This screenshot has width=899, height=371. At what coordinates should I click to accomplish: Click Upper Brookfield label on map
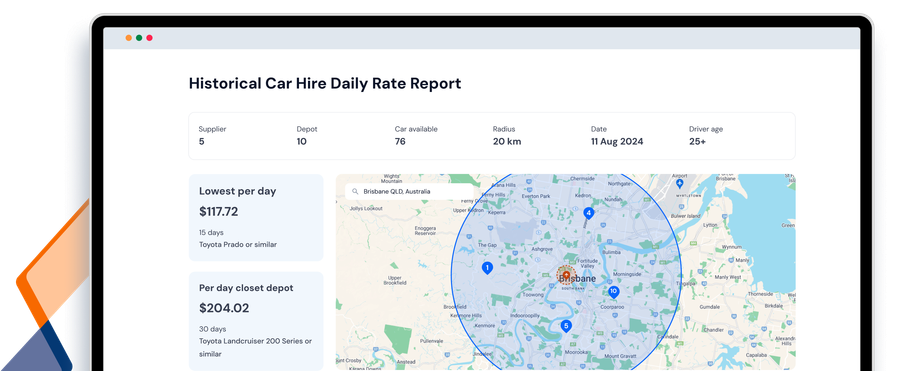tap(396, 281)
